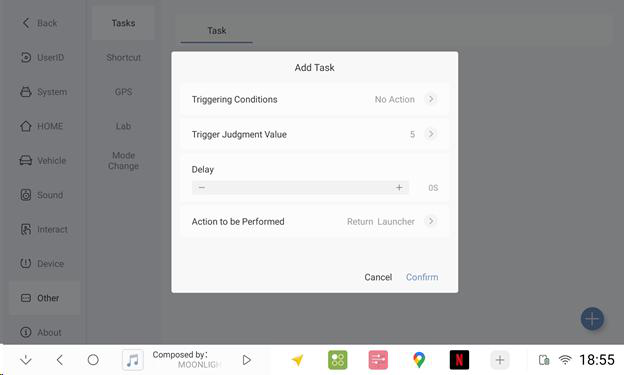Open the Lab submenu

click(x=123, y=126)
